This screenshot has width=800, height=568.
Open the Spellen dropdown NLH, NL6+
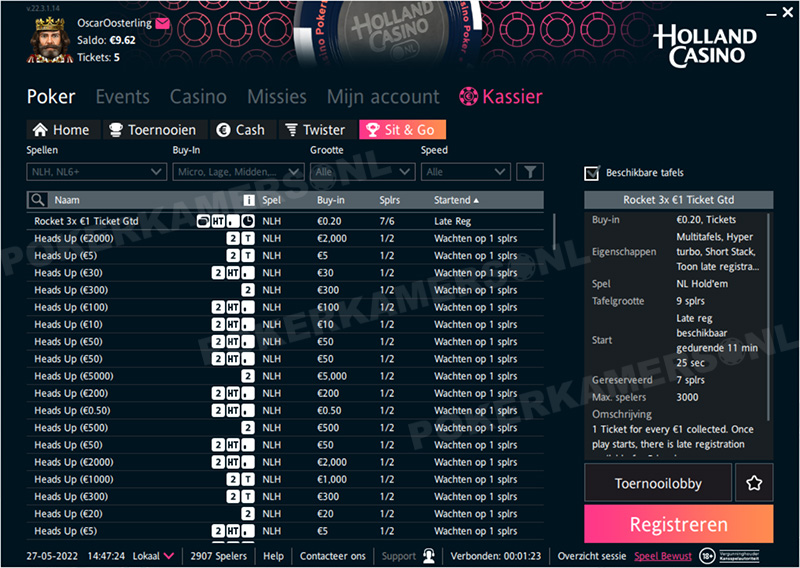96,172
